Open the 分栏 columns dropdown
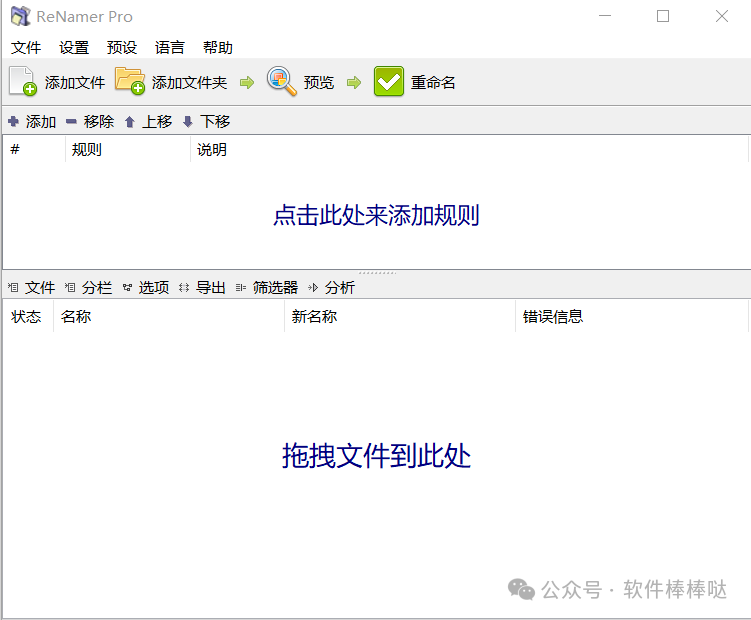 pyautogui.click(x=97, y=287)
